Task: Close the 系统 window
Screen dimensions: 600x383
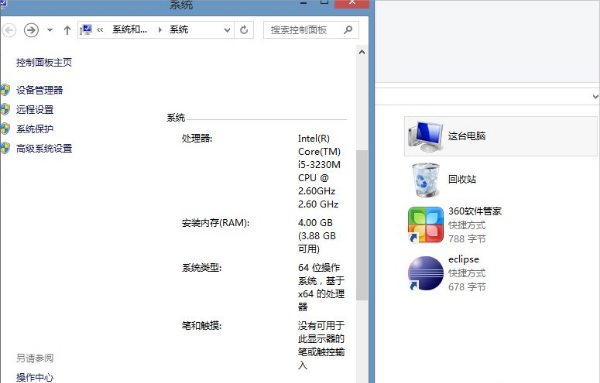Action: [x=352, y=3]
